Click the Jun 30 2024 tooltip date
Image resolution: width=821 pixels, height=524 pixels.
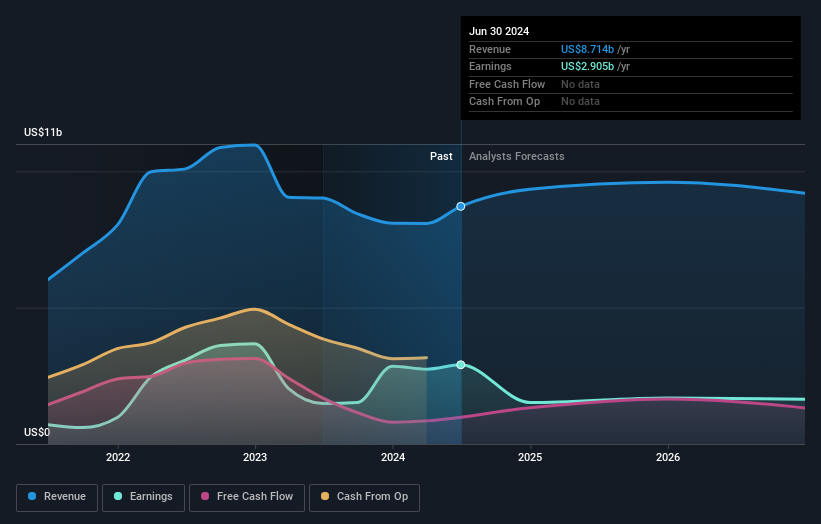499,31
